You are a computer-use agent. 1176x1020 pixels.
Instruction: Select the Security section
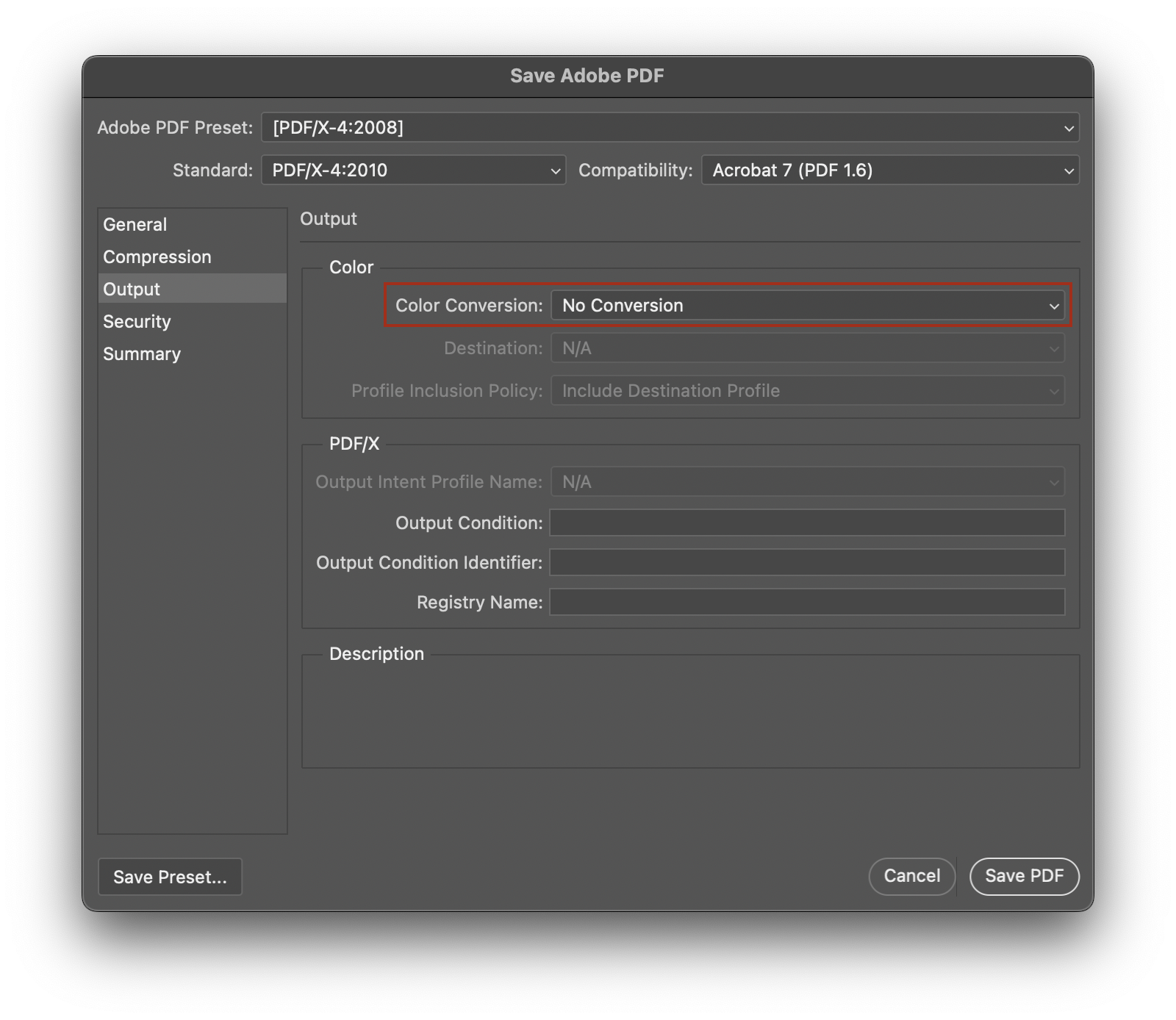(192, 322)
